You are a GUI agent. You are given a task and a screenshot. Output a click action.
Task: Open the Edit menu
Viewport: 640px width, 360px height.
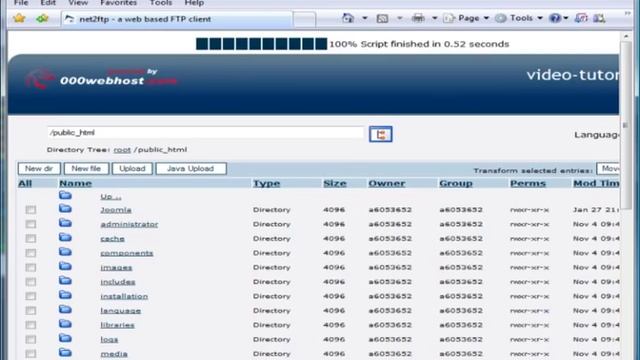[48, 3]
